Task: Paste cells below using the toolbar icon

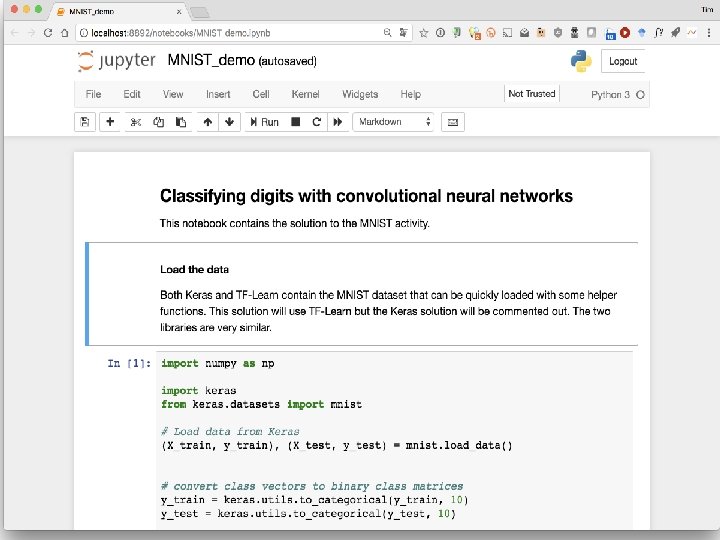Action: (x=181, y=122)
